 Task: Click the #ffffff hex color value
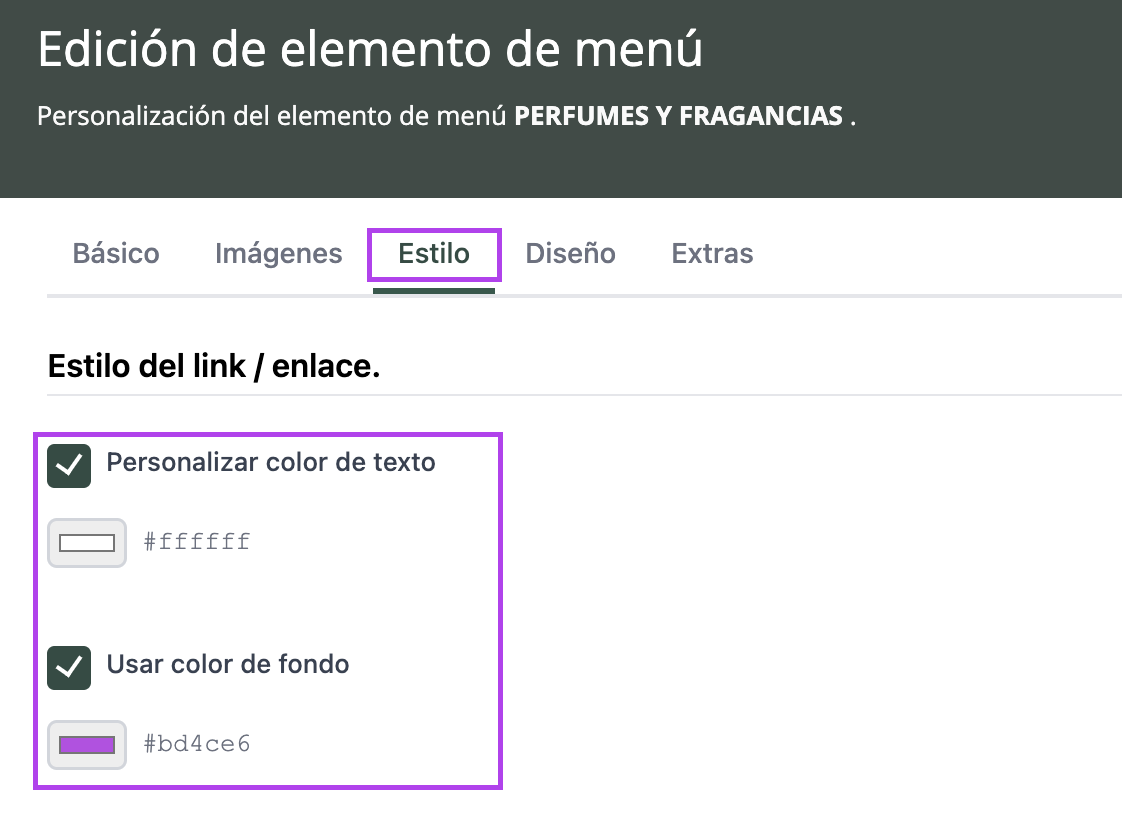tap(197, 543)
